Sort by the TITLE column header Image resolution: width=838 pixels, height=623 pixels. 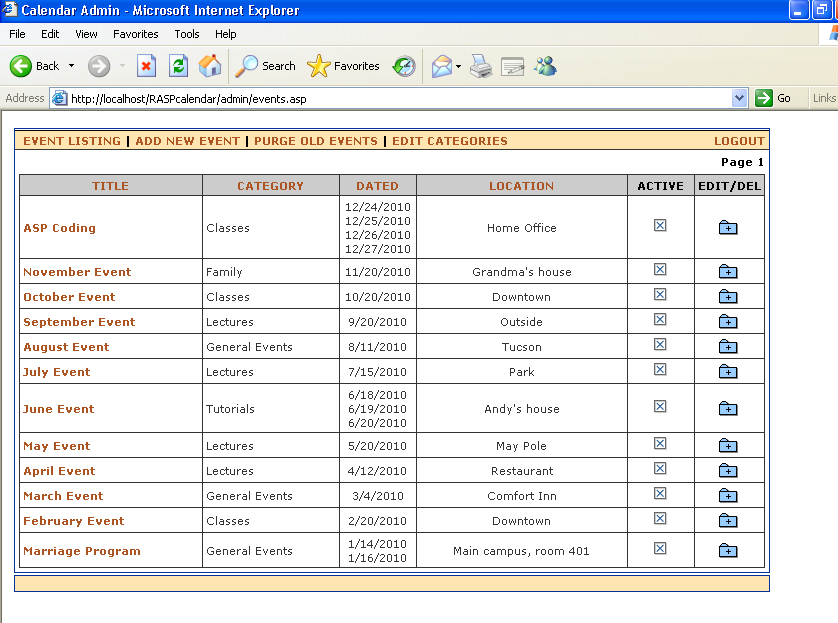coord(110,186)
